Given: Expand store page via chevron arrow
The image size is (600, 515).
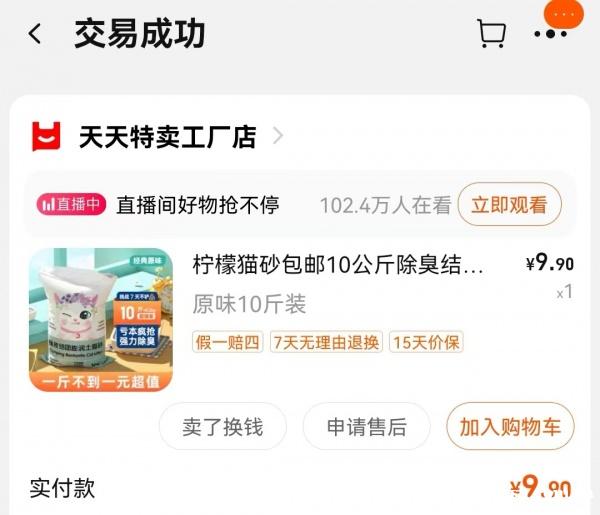Looking at the screenshot, I should pos(278,136).
